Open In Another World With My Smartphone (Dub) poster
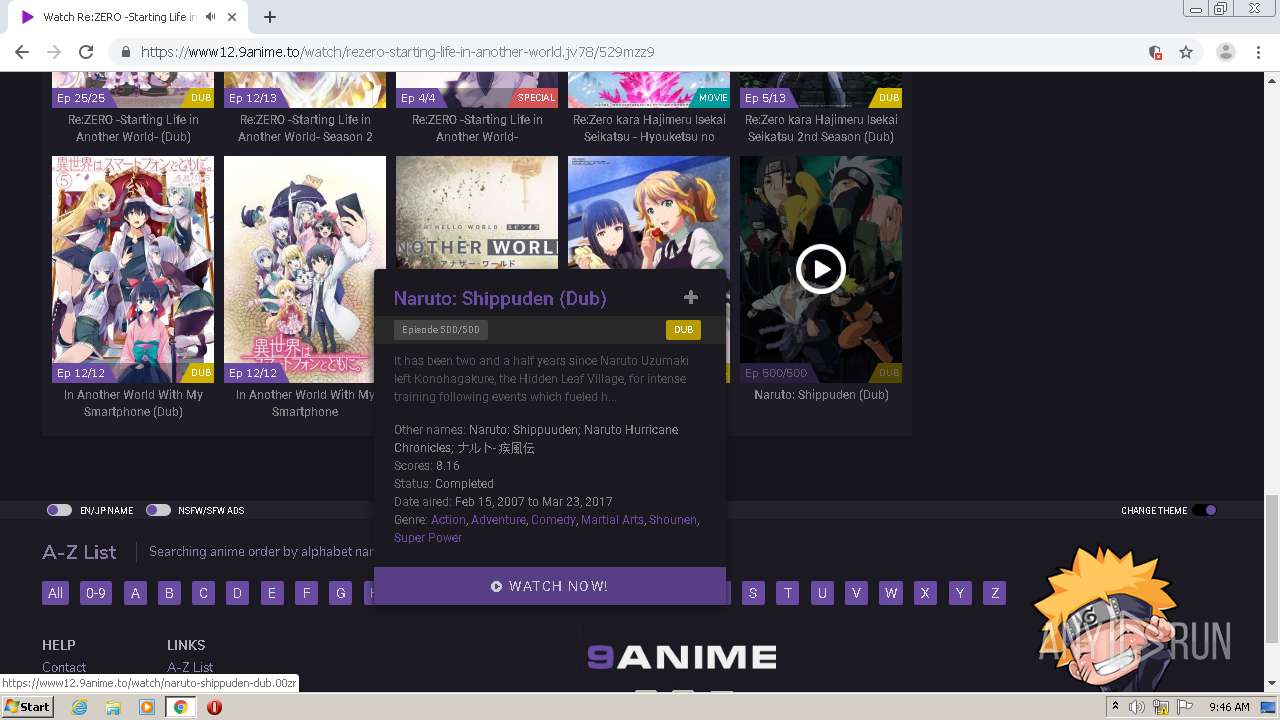 [133, 269]
